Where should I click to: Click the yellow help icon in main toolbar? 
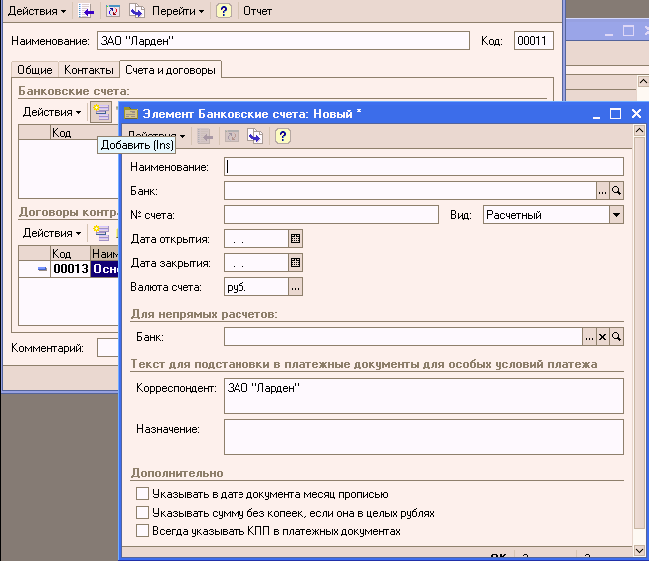click(224, 11)
